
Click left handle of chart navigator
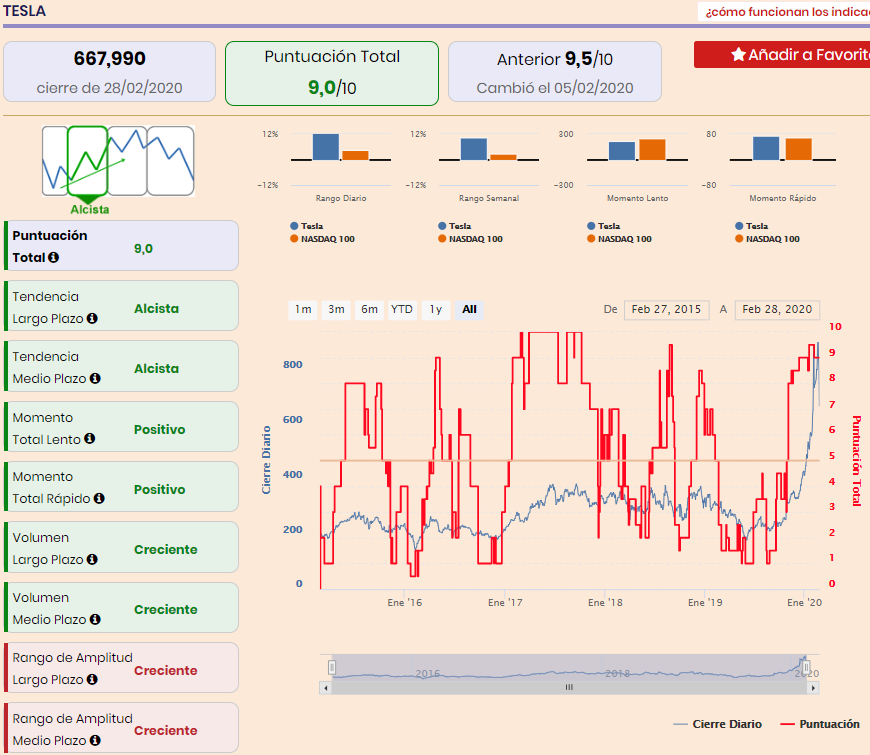click(x=332, y=667)
